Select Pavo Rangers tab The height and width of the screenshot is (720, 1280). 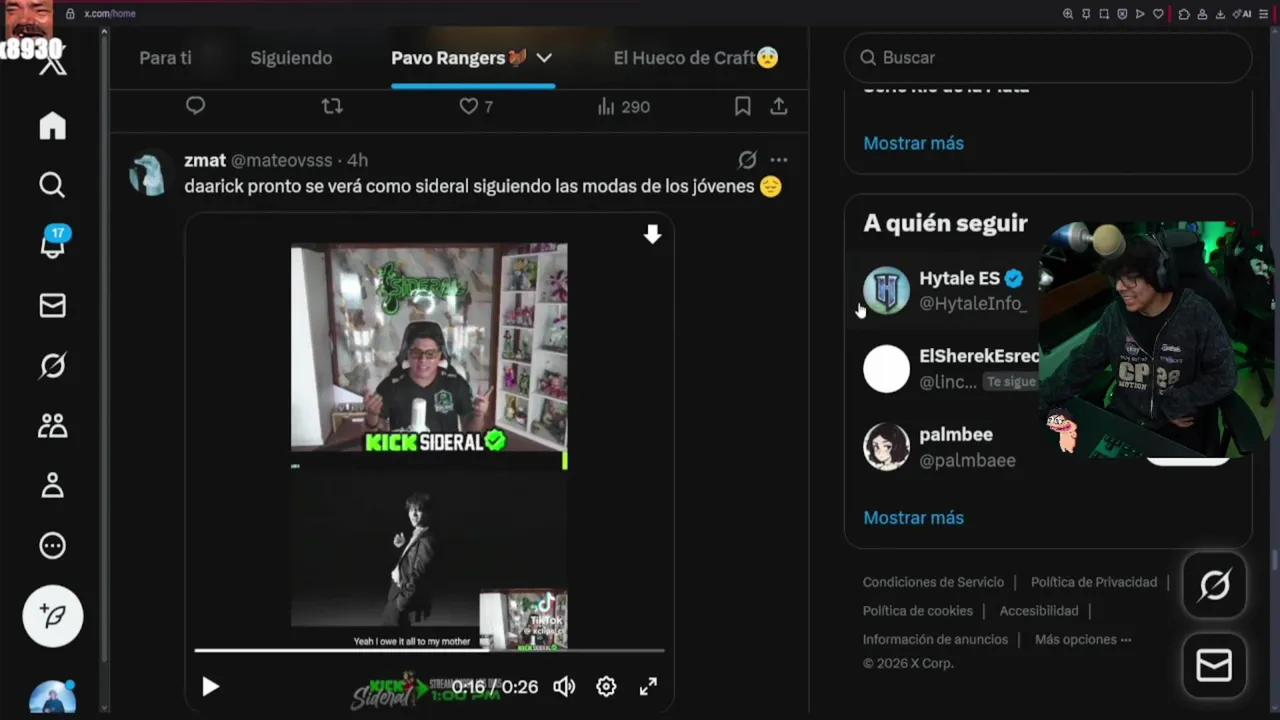click(458, 58)
